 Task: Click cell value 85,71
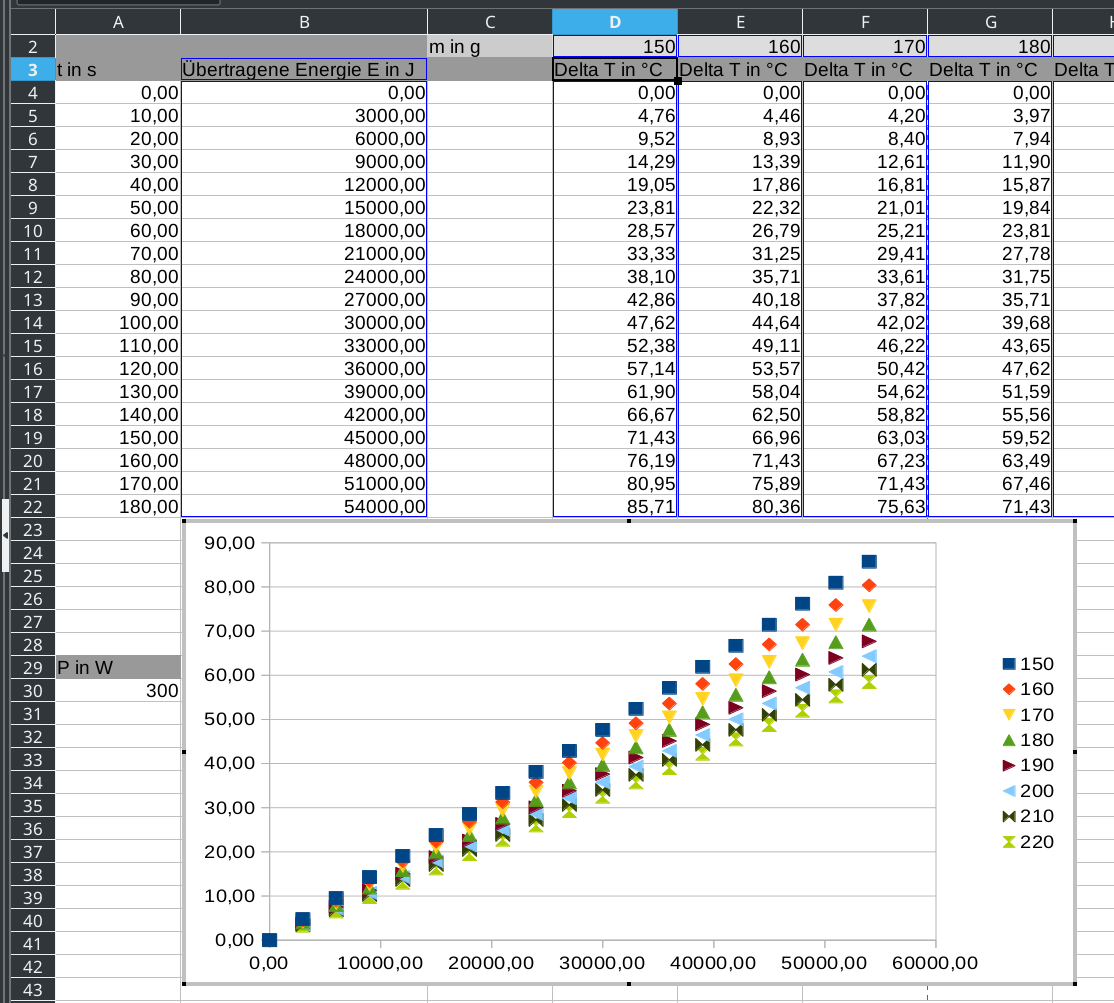(x=615, y=507)
